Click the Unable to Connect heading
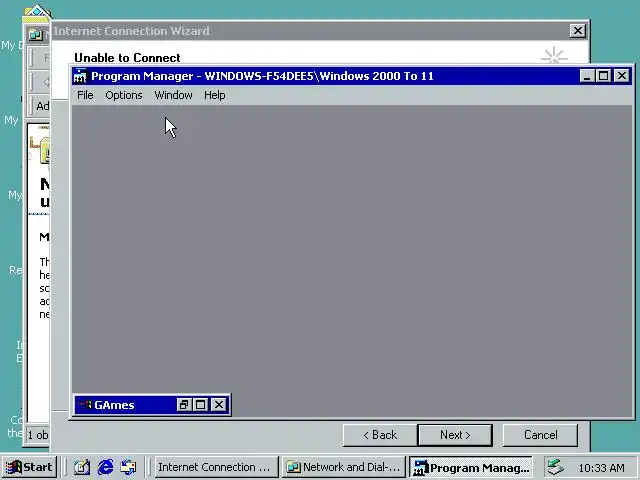640x480 pixels. [127, 58]
